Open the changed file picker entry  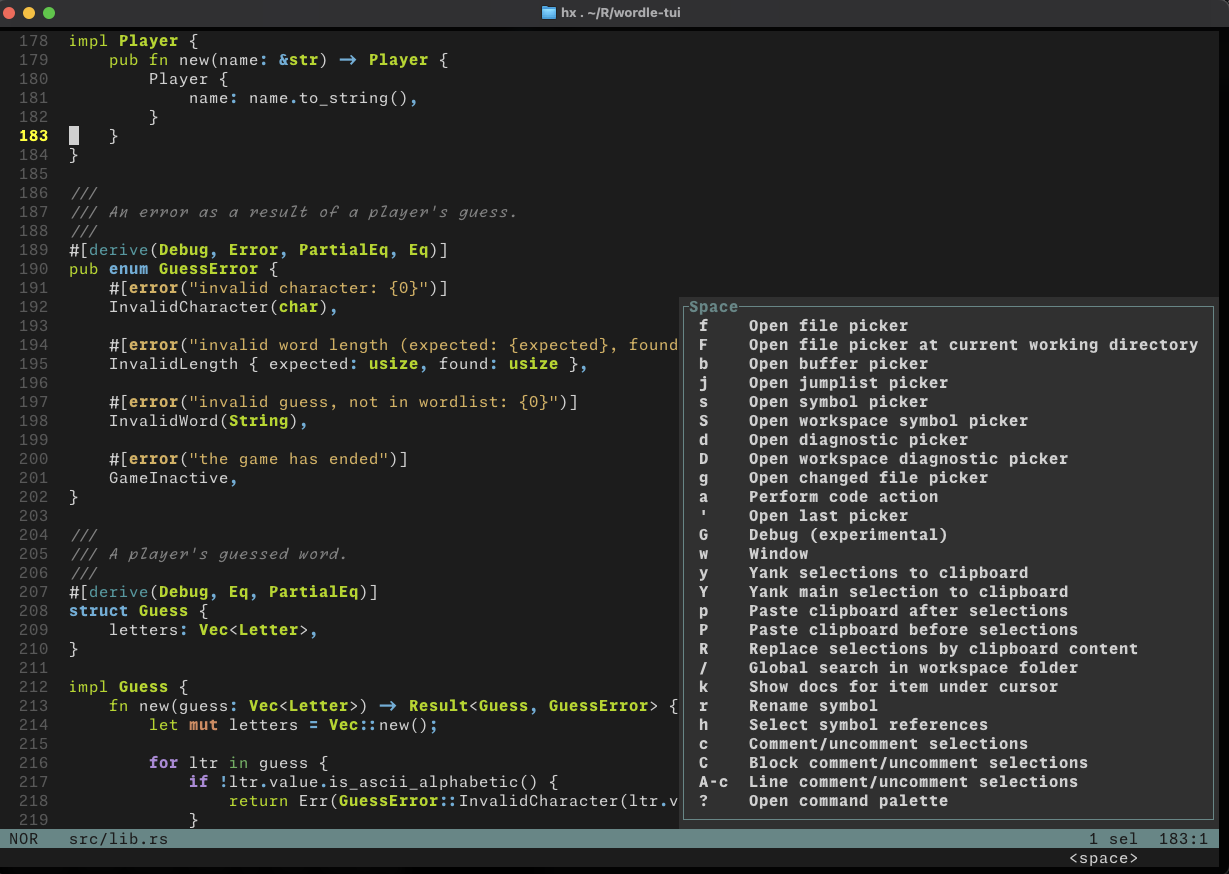(x=868, y=478)
